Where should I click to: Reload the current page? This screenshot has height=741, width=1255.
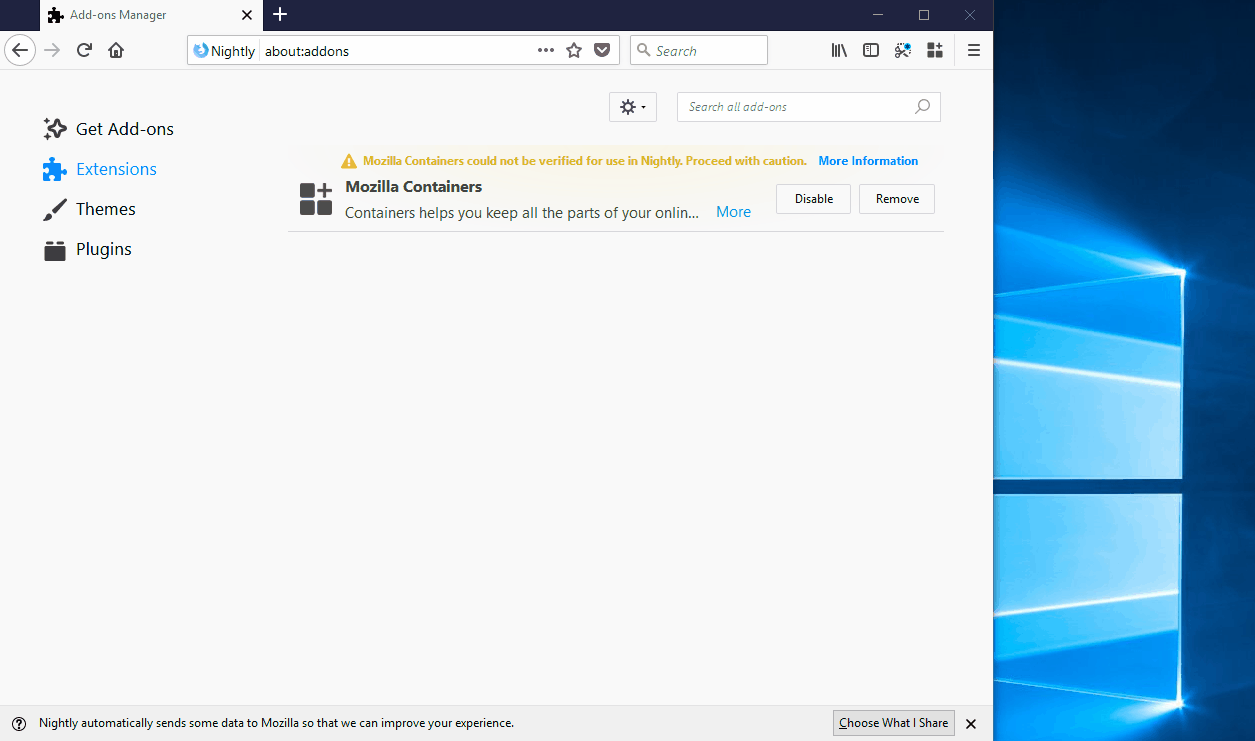pos(84,50)
